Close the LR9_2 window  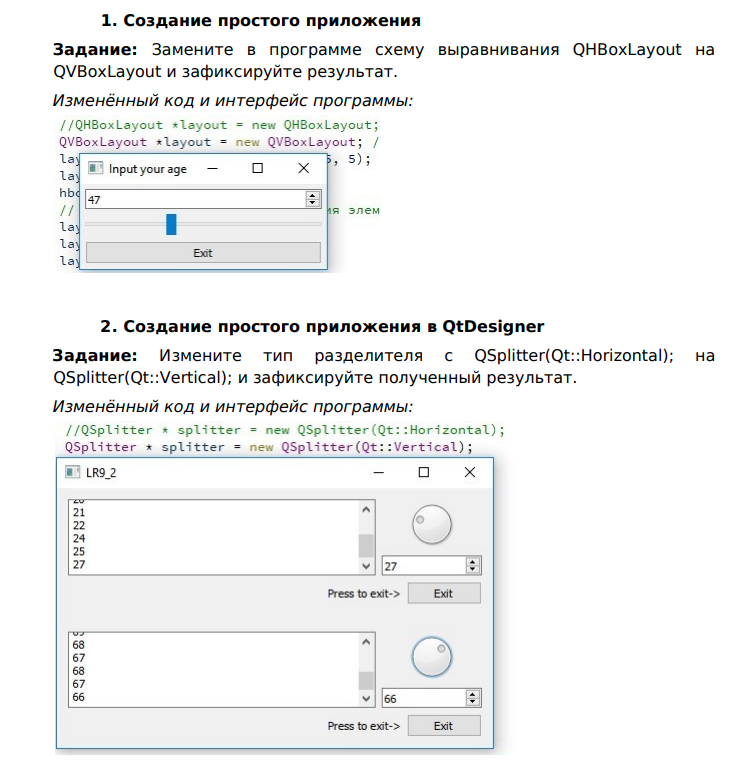point(469,472)
